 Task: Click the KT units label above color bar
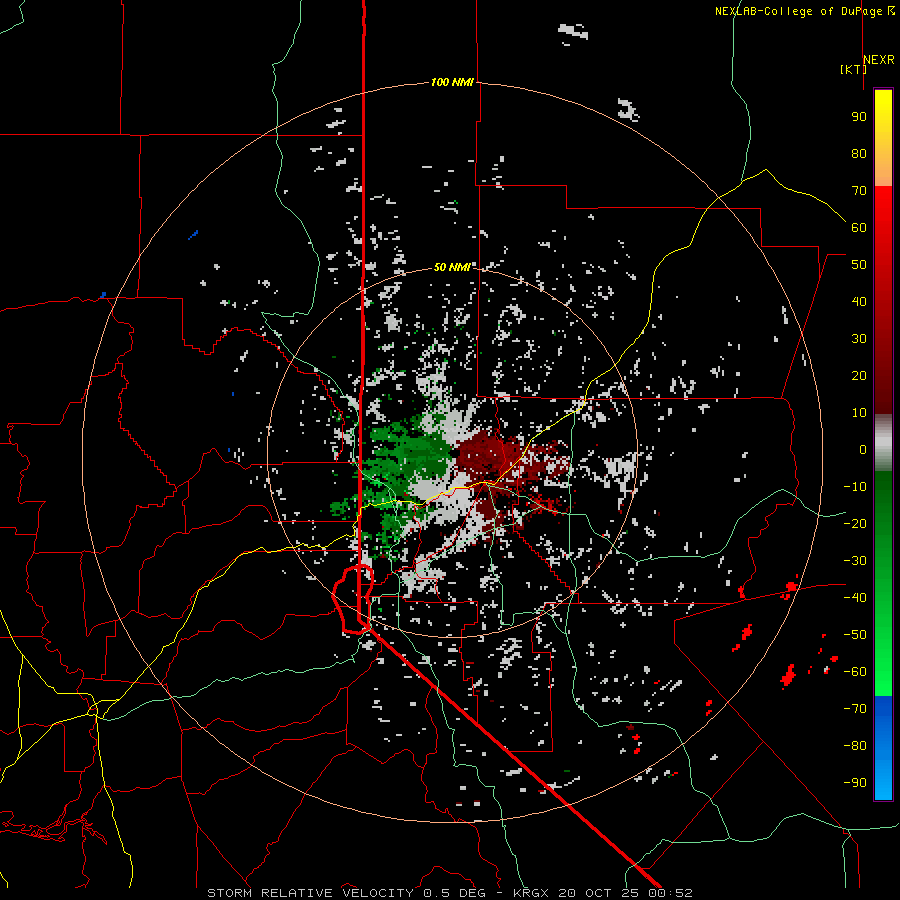point(853,69)
